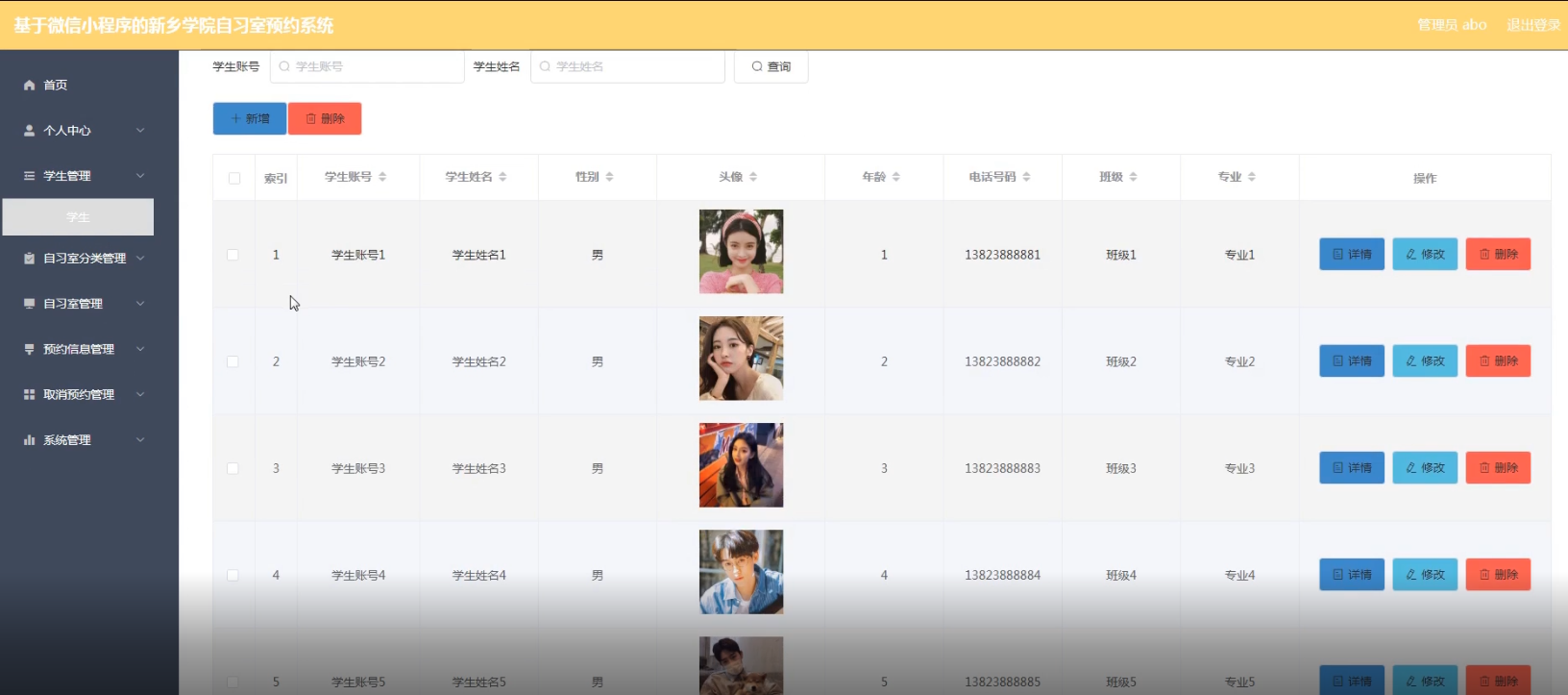
Task: Click the 管理员 abo label
Action: [1452, 25]
